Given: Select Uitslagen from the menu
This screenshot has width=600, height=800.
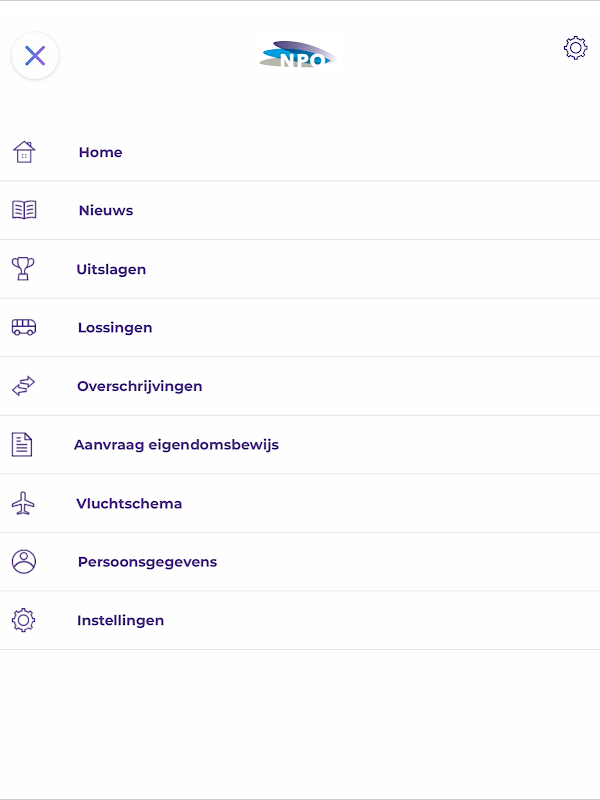Looking at the screenshot, I should (x=111, y=269).
